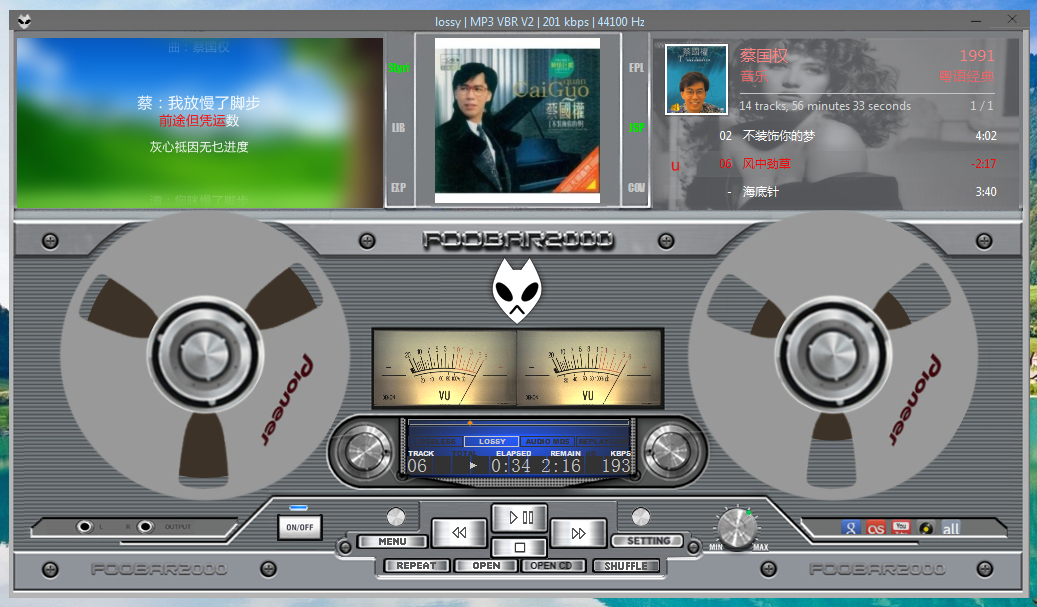Click the small album thumbnail in playlist header
Image resolution: width=1037 pixels, height=607 pixels.
point(696,79)
